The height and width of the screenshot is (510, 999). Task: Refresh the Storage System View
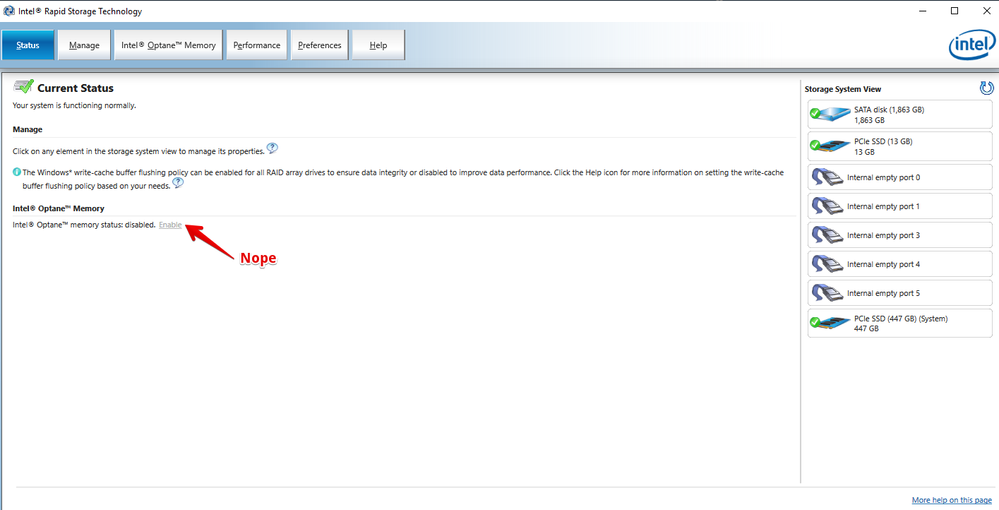click(x=986, y=88)
